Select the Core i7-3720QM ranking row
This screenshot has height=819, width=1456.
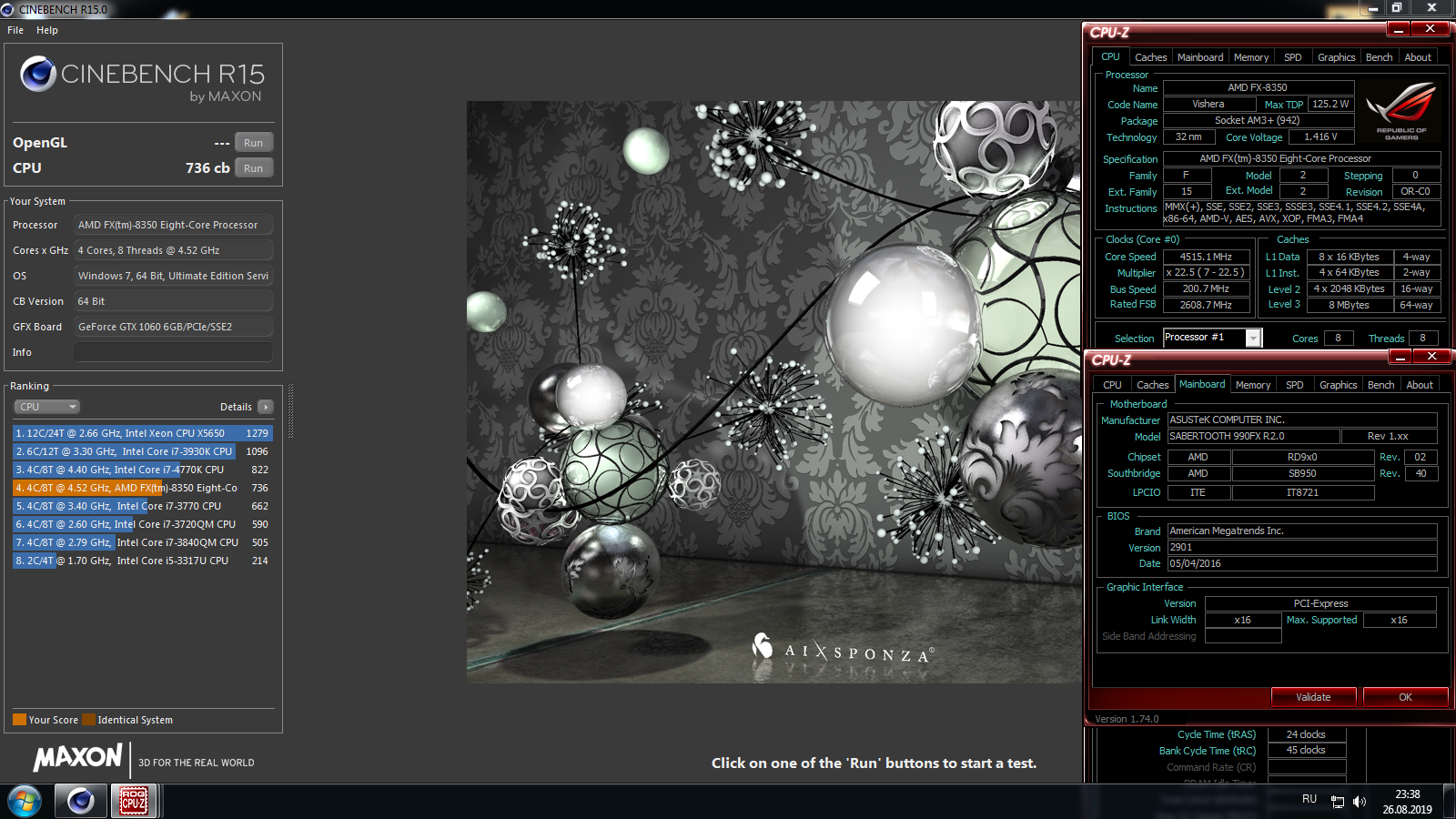142,524
